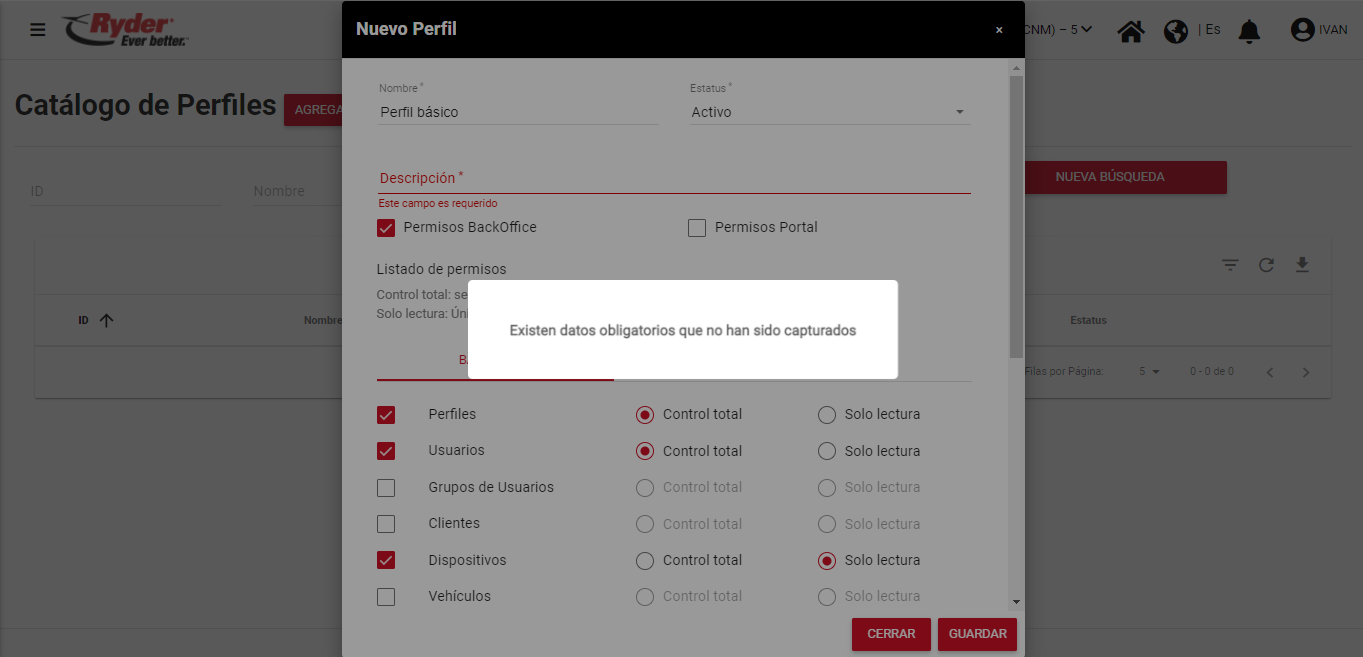Click the globe language icon
This screenshot has height=657, width=1363.
1176,31
